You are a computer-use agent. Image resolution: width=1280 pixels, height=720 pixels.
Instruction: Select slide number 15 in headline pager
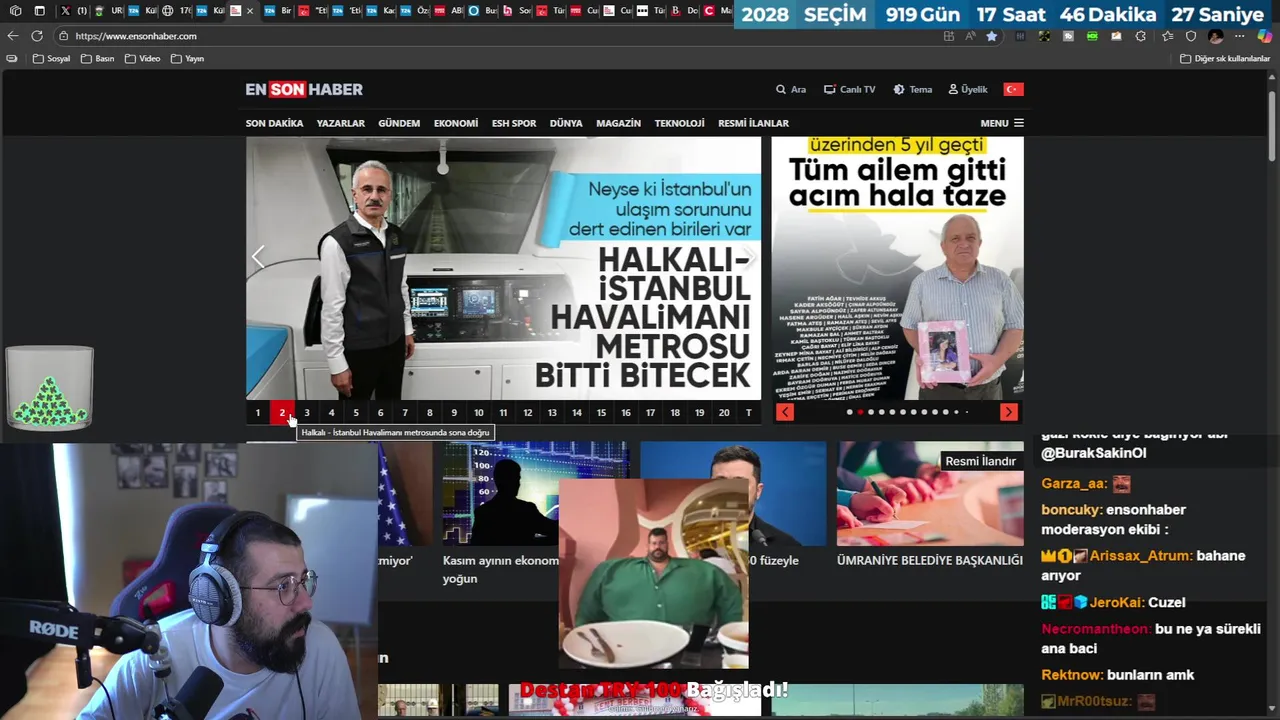click(x=601, y=412)
